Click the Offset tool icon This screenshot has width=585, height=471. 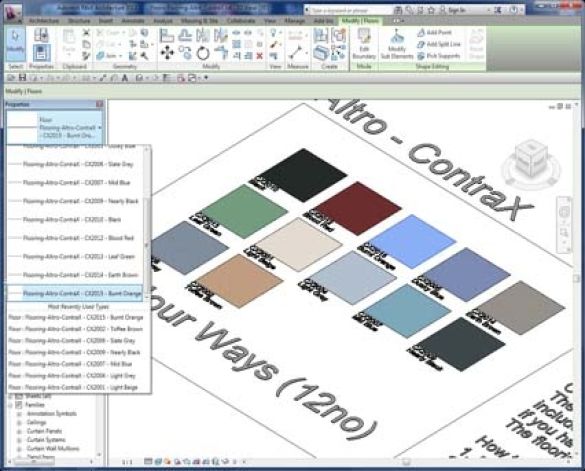pos(185,35)
